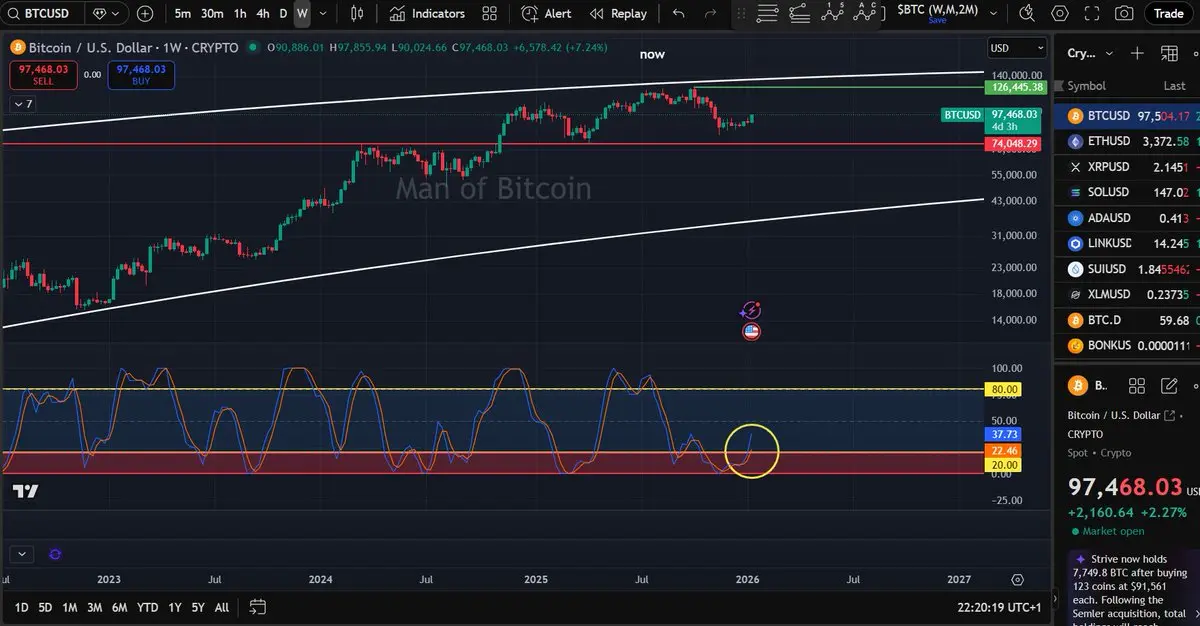Open the Indicators dialog
Screen dimensions: 1200x626
pos(427,14)
